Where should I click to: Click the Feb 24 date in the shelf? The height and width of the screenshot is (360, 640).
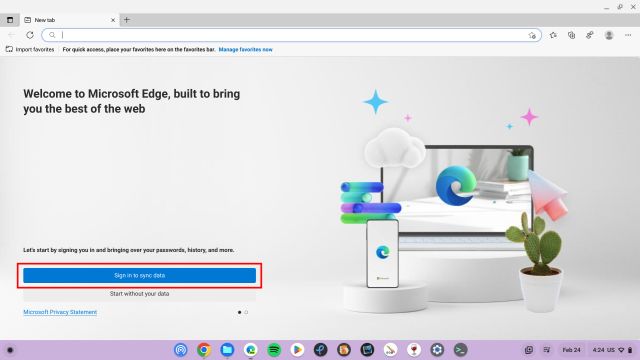coord(571,350)
